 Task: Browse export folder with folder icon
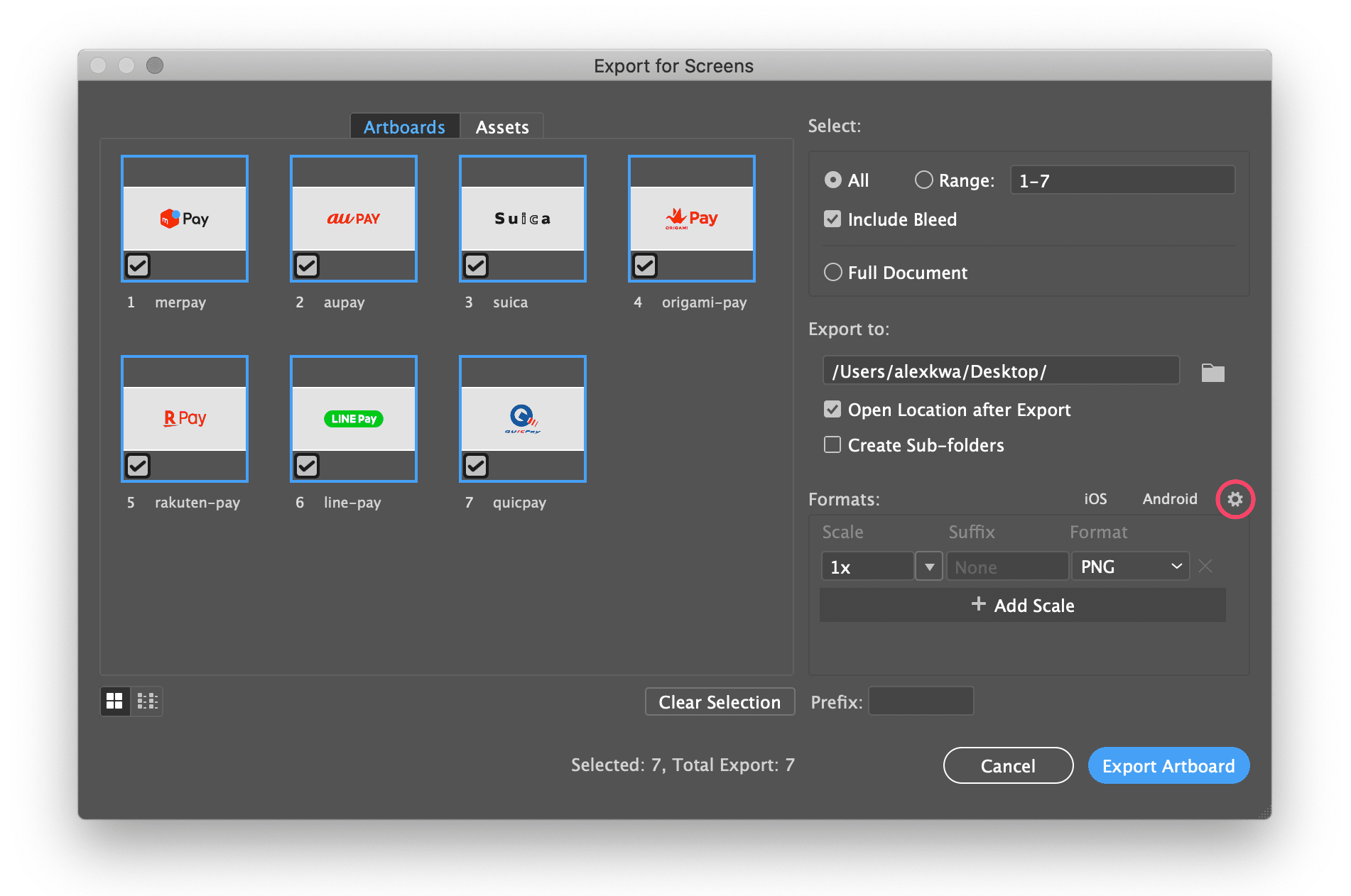pos(1212,372)
